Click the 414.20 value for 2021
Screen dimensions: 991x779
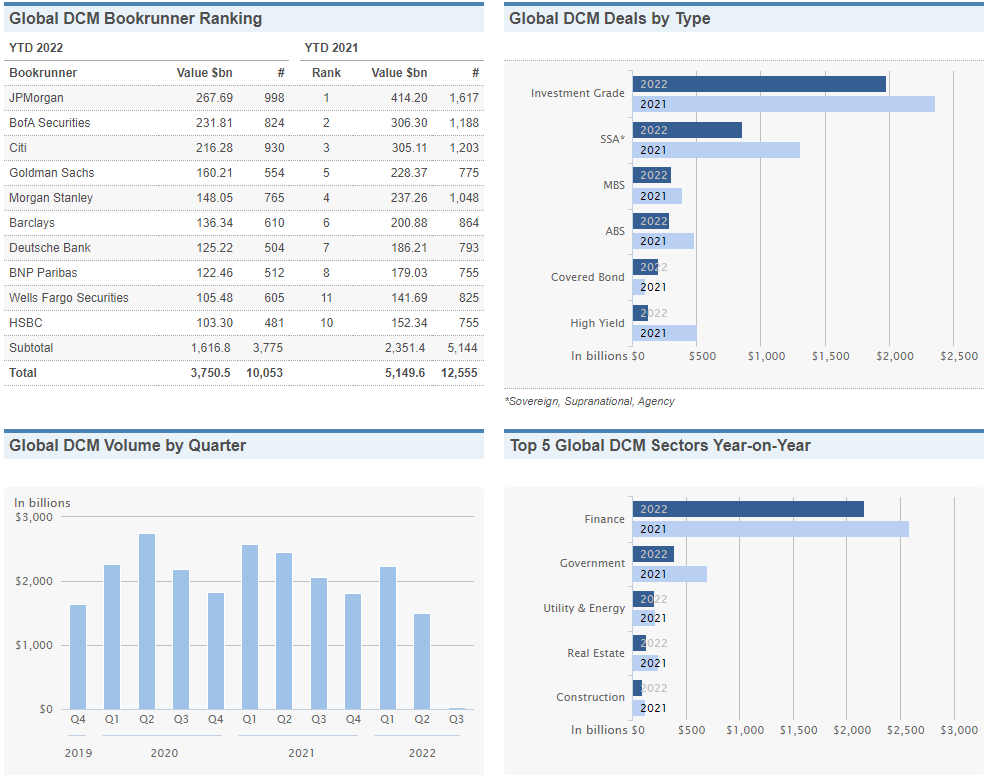pos(409,98)
